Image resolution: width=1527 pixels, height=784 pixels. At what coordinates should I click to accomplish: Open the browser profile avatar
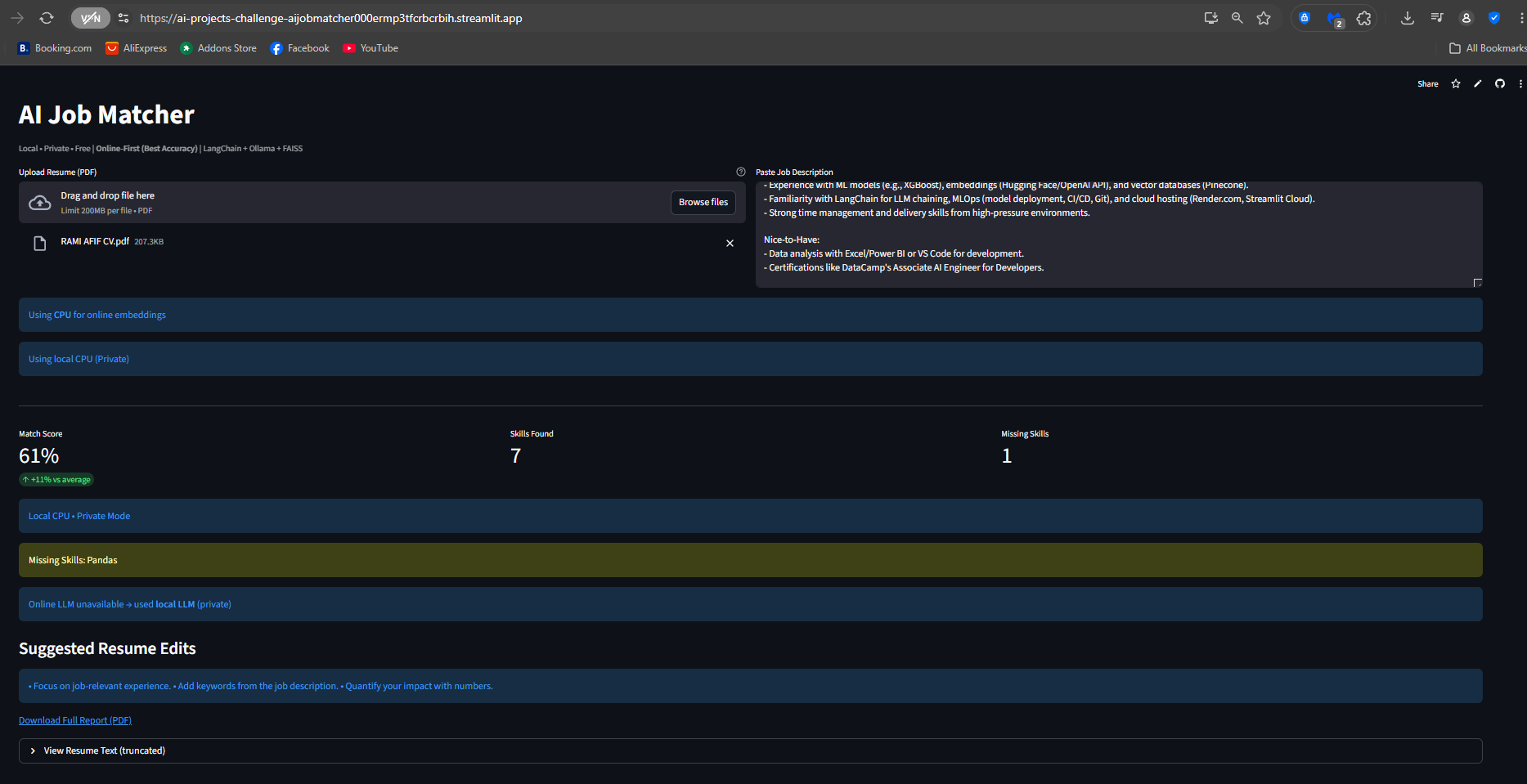[x=1466, y=18]
